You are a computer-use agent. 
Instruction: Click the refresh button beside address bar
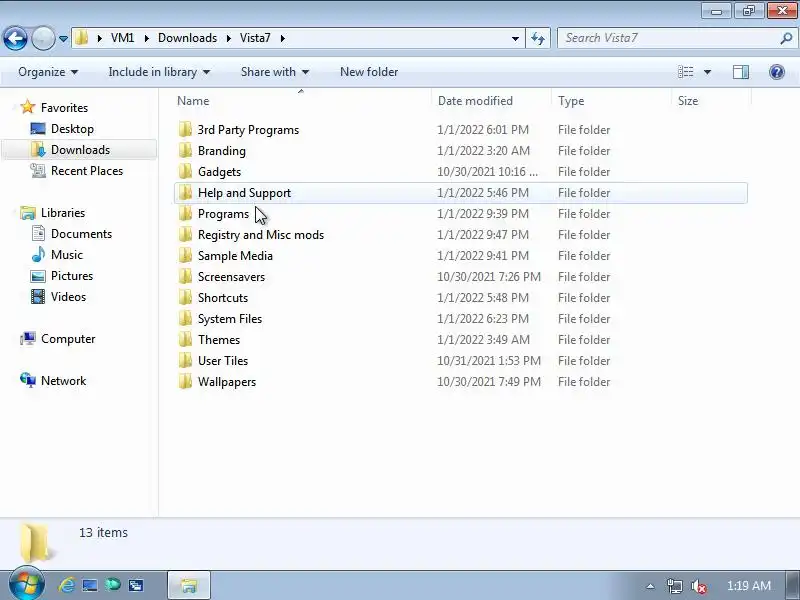coord(538,38)
